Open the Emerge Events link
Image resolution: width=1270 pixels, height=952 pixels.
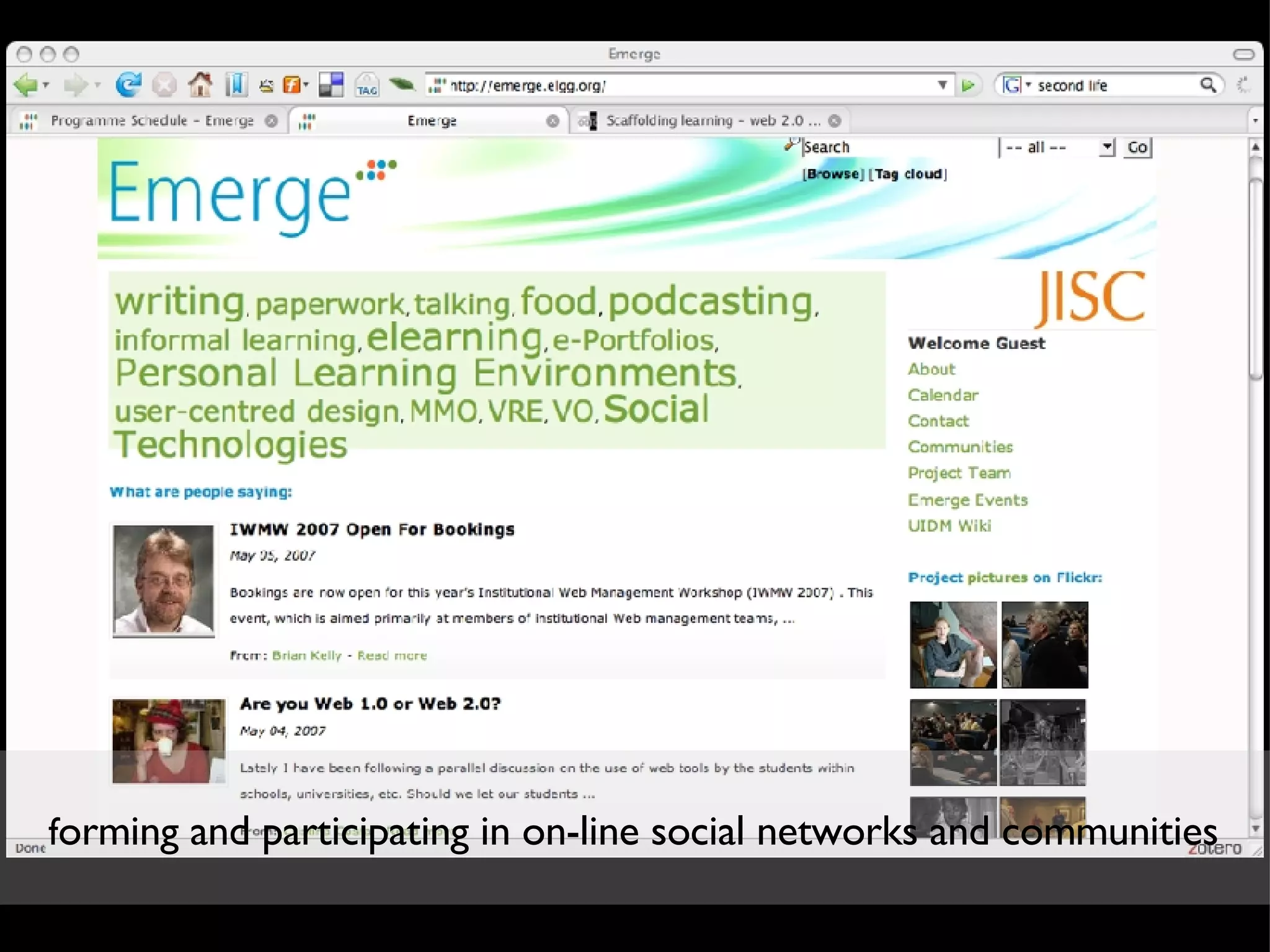pyautogui.click(x=968, y=500)
